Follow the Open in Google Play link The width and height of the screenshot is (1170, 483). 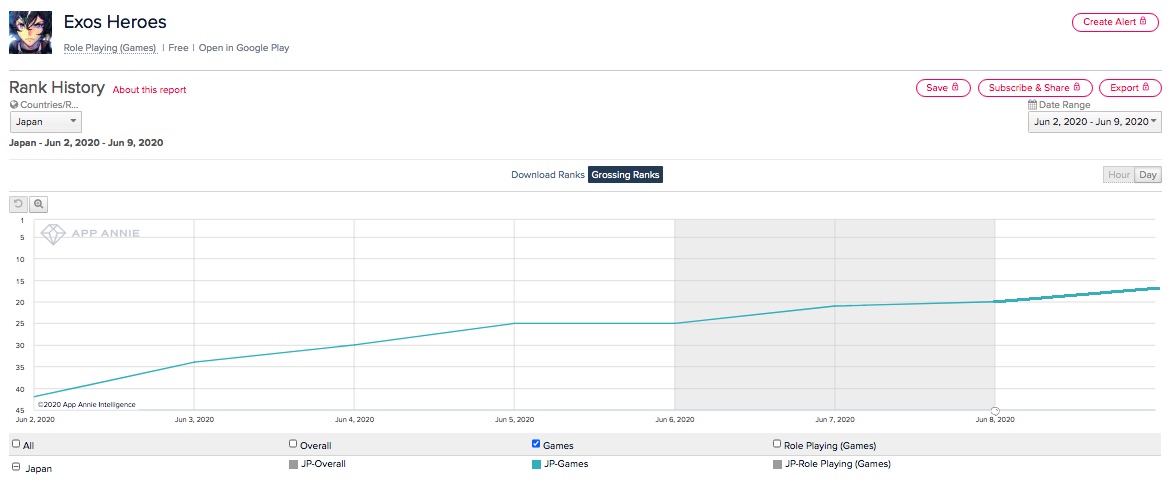244,48
